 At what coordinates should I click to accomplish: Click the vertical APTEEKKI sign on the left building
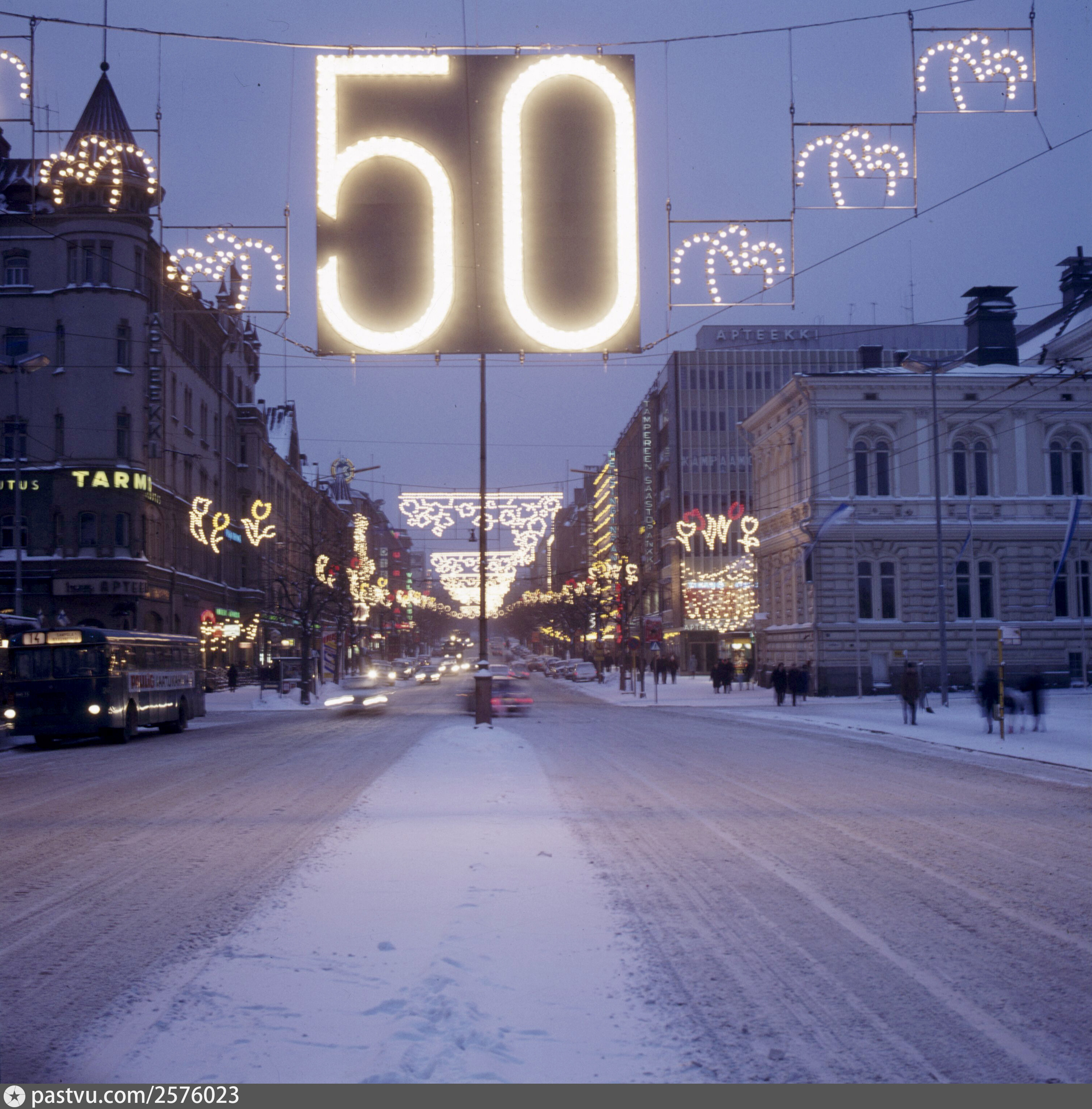click(155, 384)
